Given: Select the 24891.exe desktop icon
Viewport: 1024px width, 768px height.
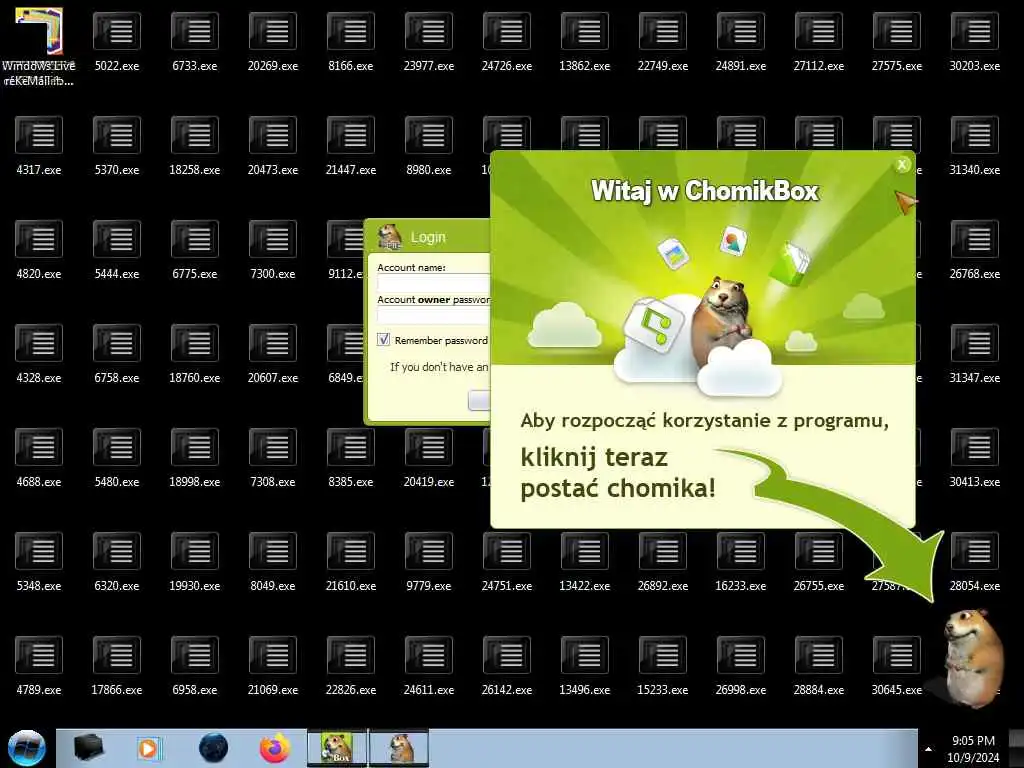Looking at the screenshot, I should click(741, 42).
